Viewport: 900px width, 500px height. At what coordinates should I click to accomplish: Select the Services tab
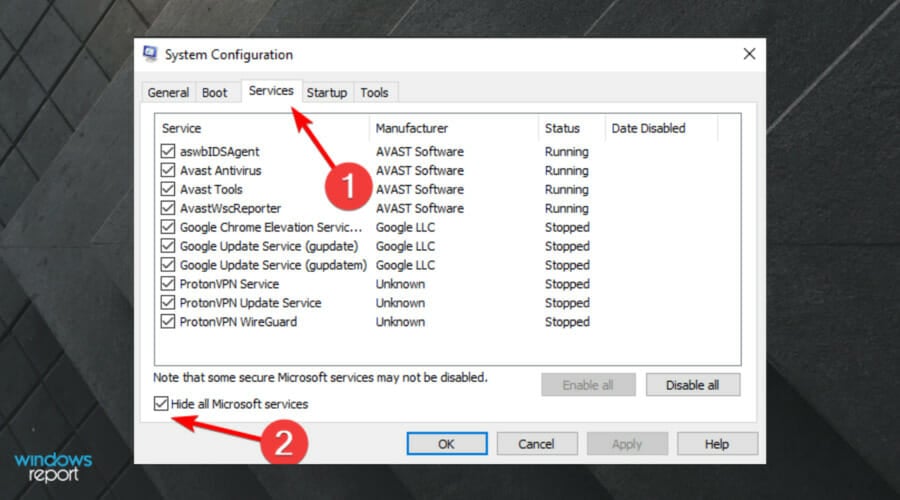[x=271, y=91]
